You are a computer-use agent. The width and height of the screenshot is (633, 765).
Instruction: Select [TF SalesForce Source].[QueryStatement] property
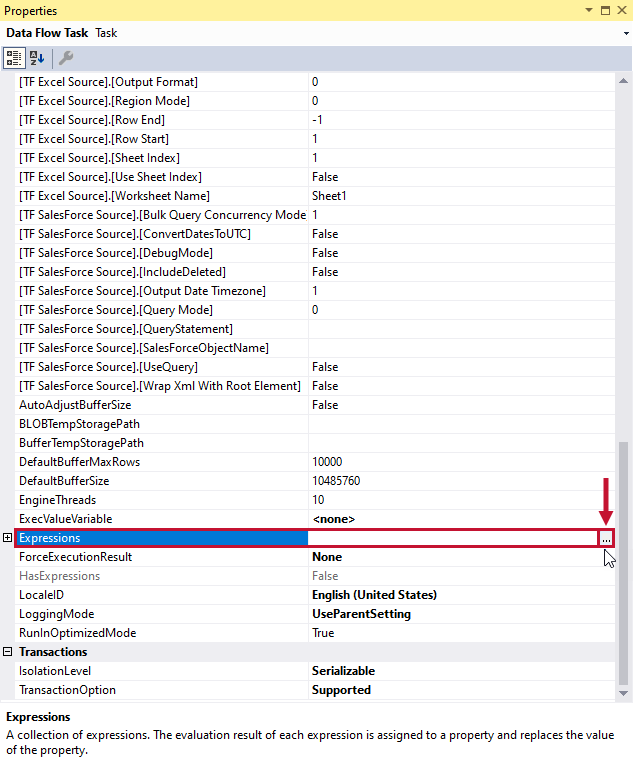[125, 329]
